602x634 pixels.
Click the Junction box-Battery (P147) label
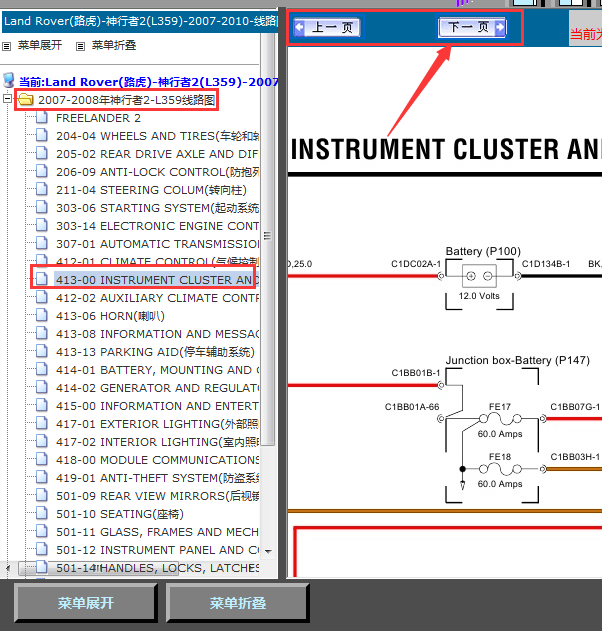[518, 360]
